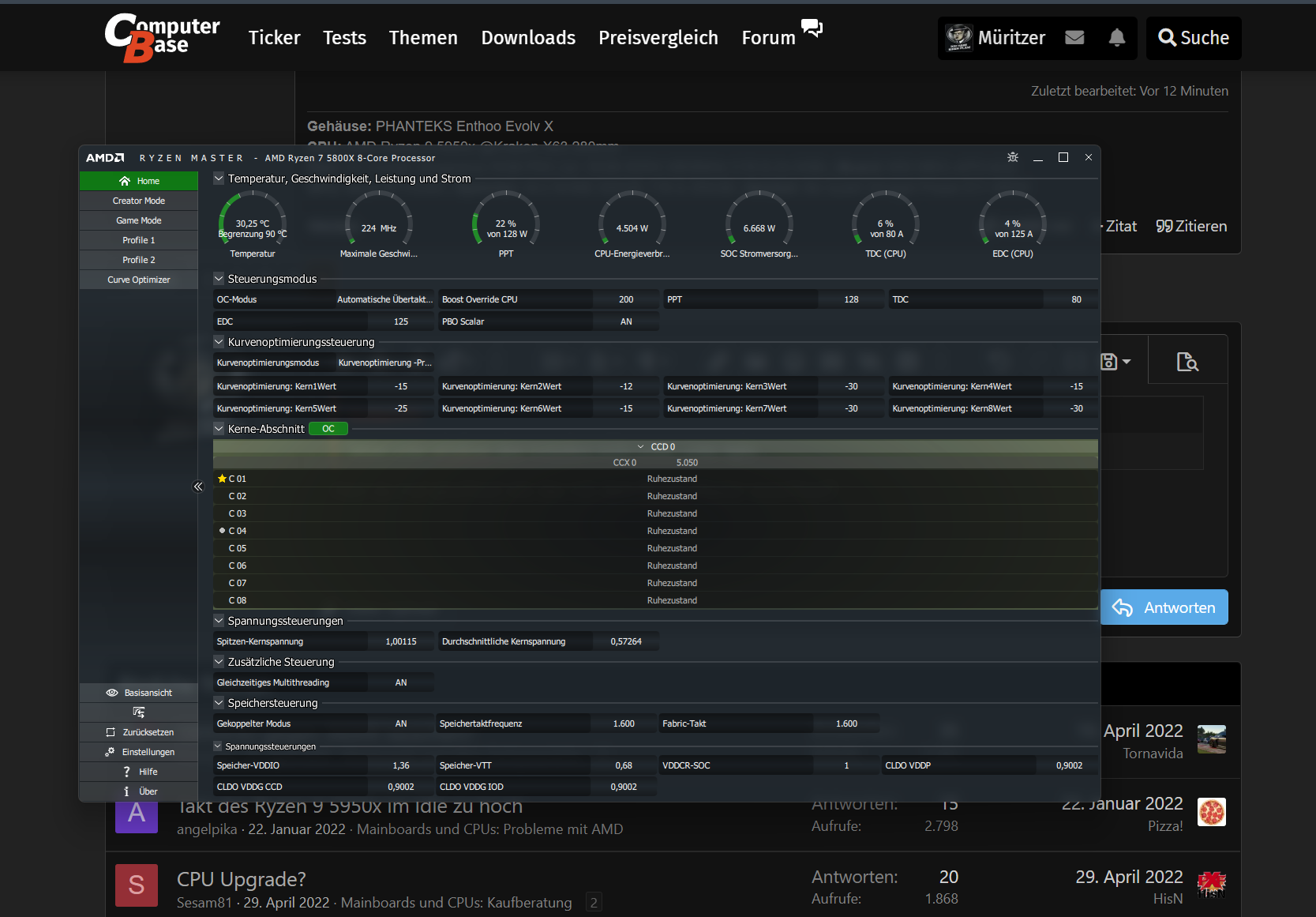Collapse the Kurvenoptimierungssteuerung section
This screenshot has height=917, width=1316.
pos(219,342)
